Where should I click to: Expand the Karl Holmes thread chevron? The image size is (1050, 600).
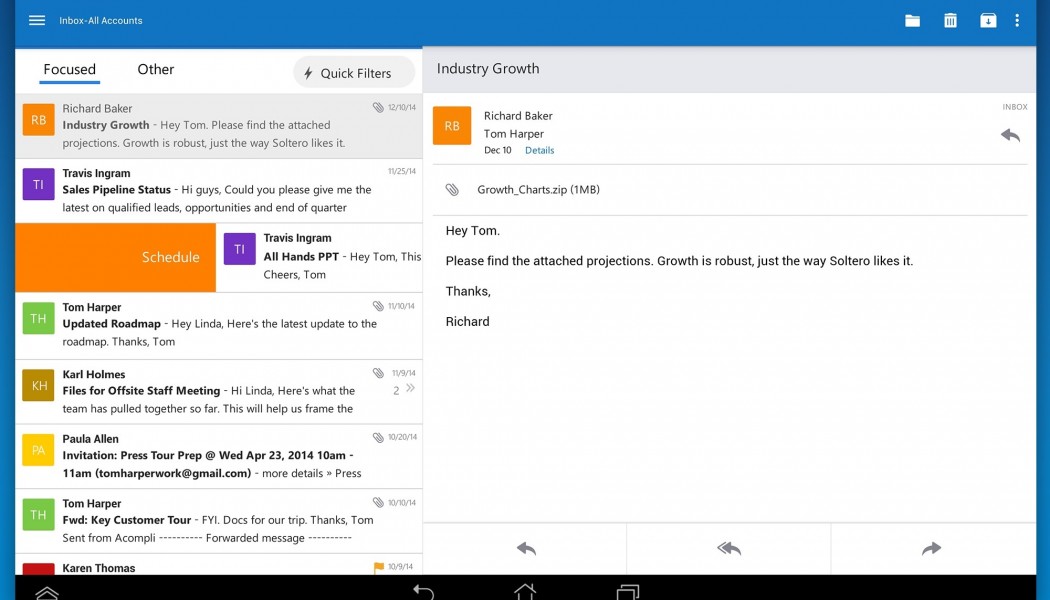pos(409,389)
